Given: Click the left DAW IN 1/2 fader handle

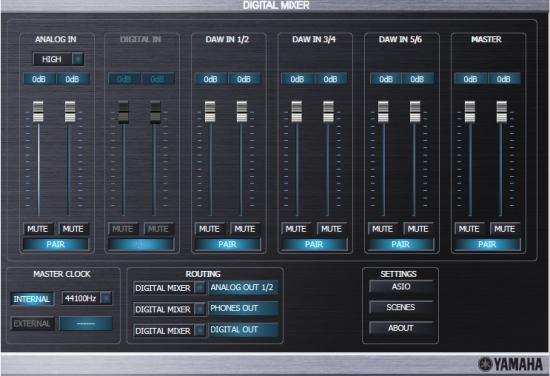Looking at the screenshot, I should [210, 112].
